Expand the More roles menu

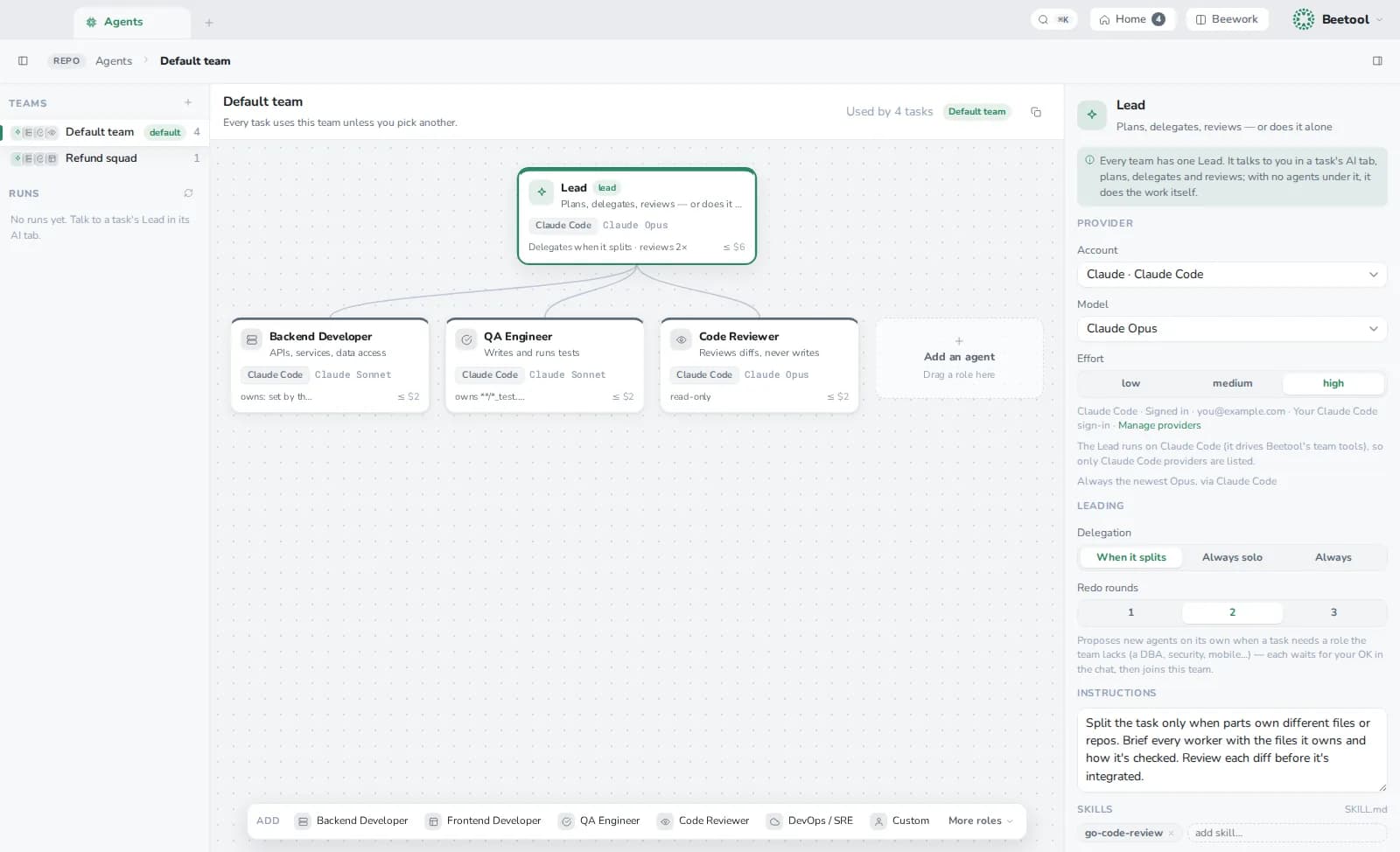pos(980,821)
